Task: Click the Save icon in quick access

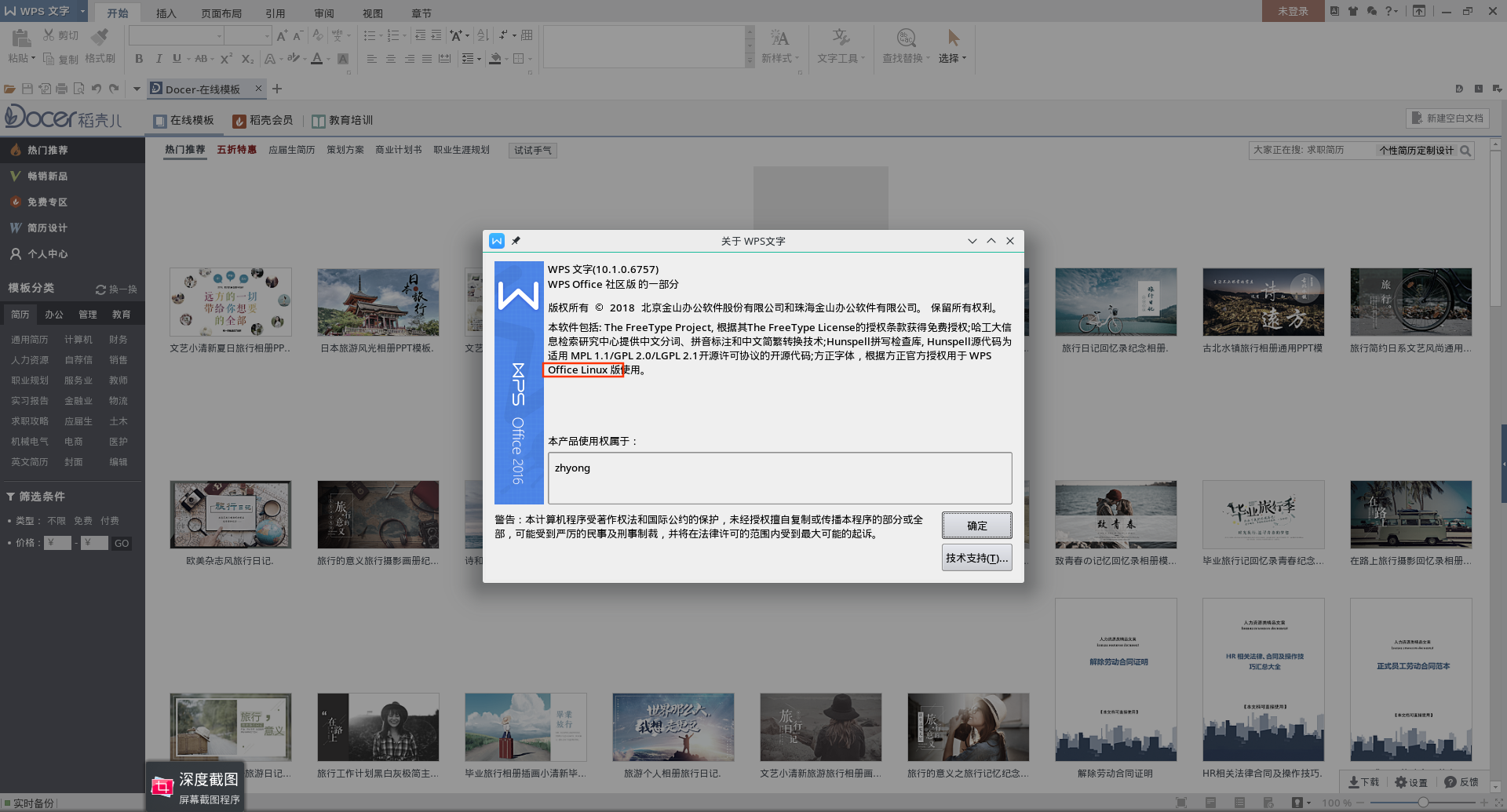Action: [27, 89]
